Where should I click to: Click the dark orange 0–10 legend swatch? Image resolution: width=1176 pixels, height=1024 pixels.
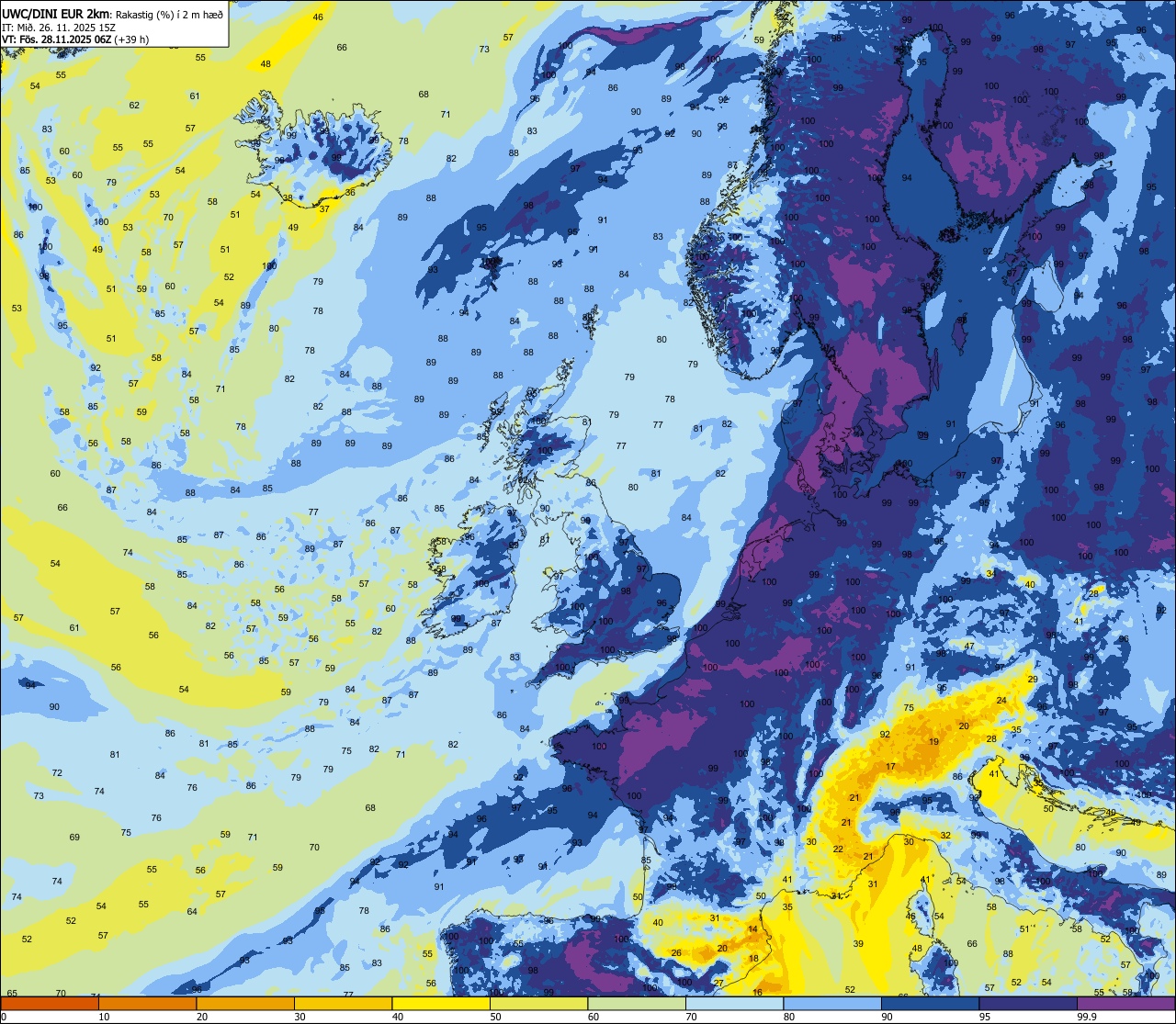click(50, 1003)
